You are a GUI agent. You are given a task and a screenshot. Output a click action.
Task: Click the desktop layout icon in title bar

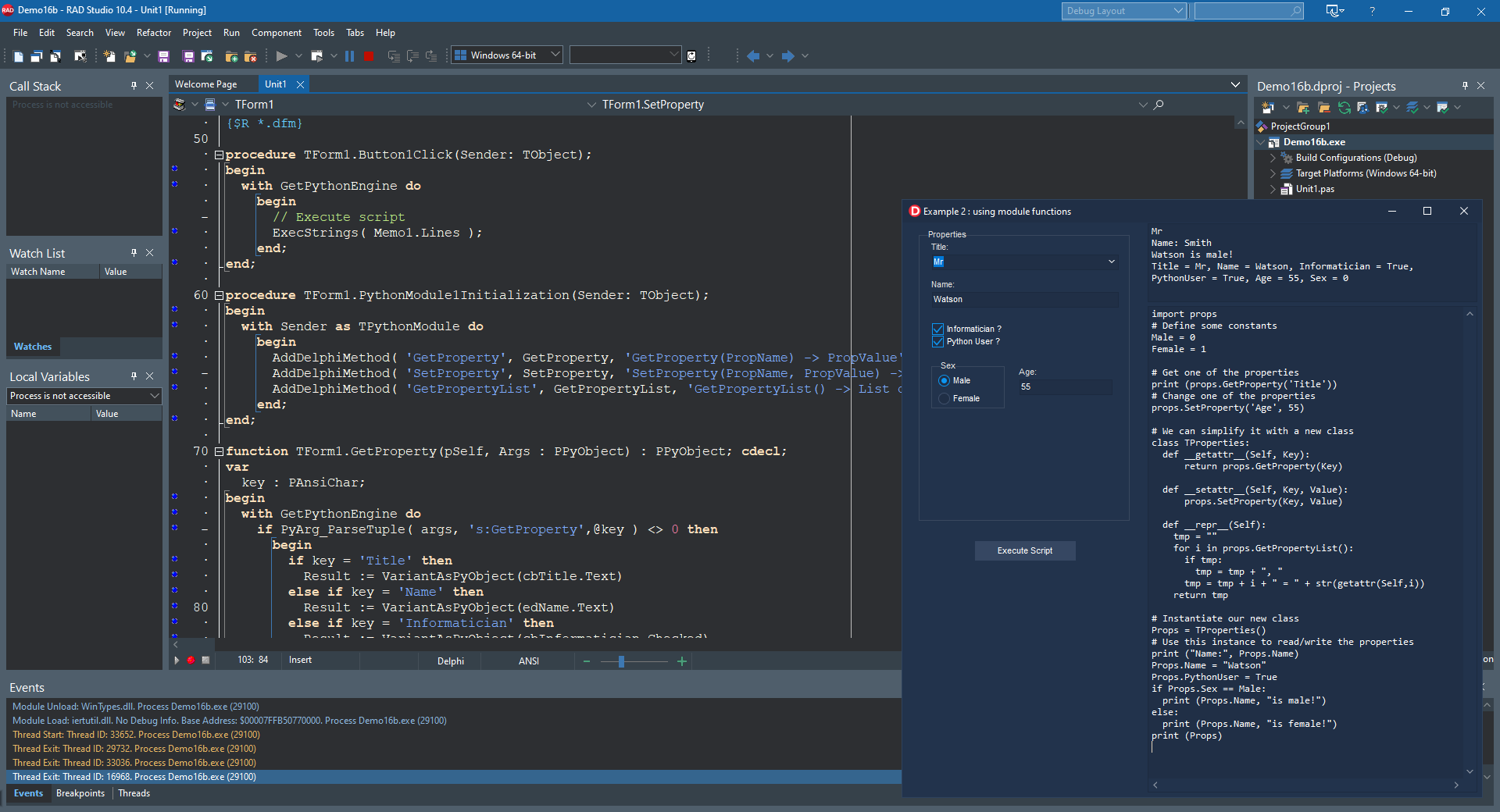point(1333,11)
